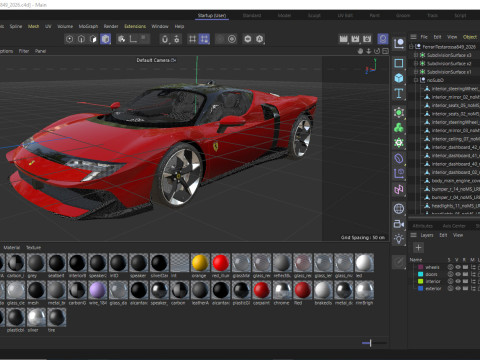Open Object Manager hamburger menu icon
480x360 pixels.
point(413,37)
